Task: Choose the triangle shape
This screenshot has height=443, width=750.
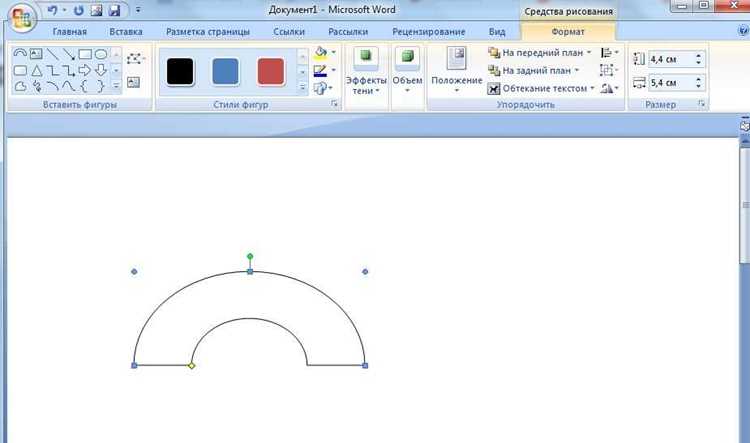Action: tap(36, 71)
